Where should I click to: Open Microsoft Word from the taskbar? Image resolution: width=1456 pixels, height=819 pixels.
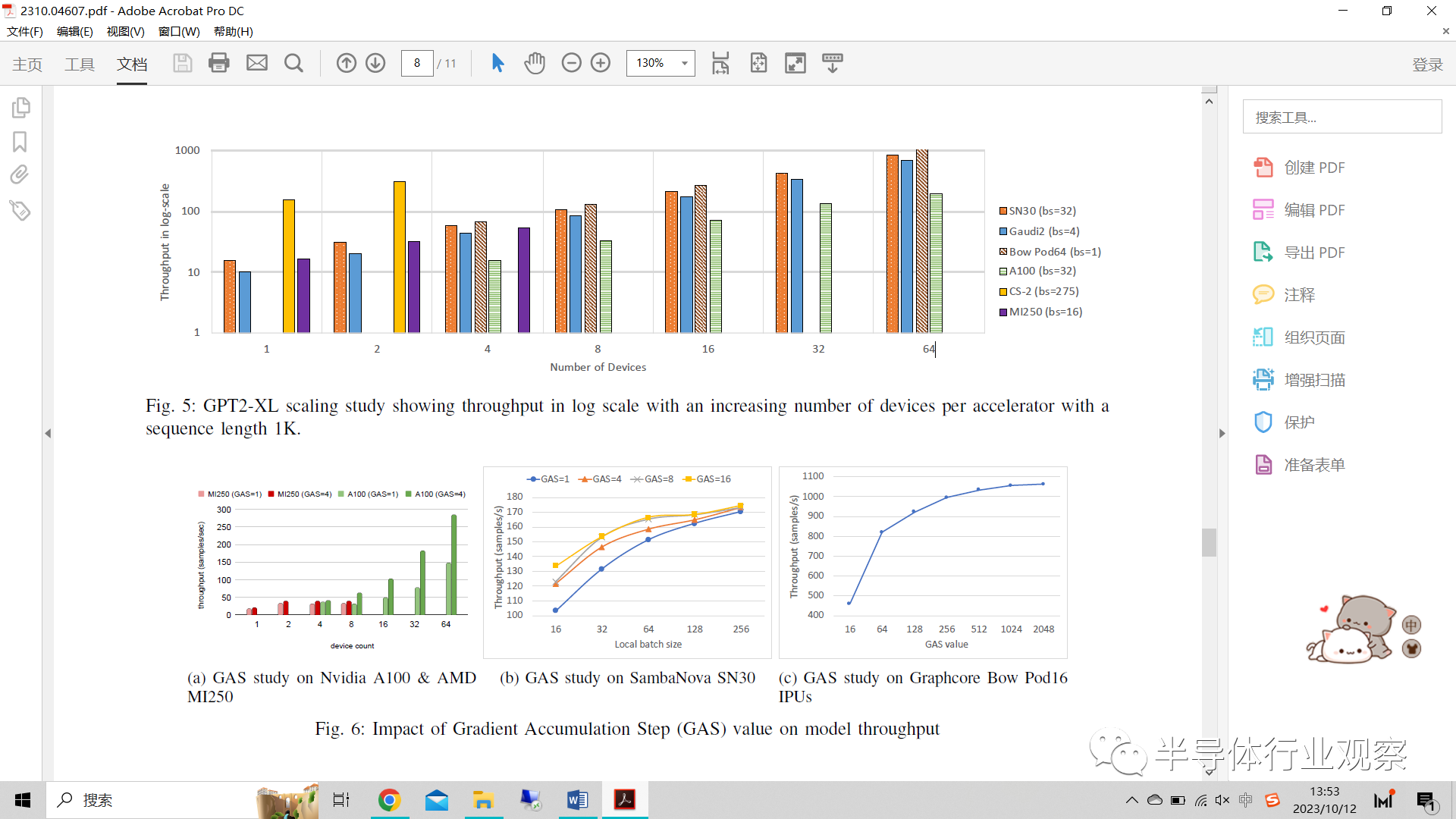click(x=577, y=800)
